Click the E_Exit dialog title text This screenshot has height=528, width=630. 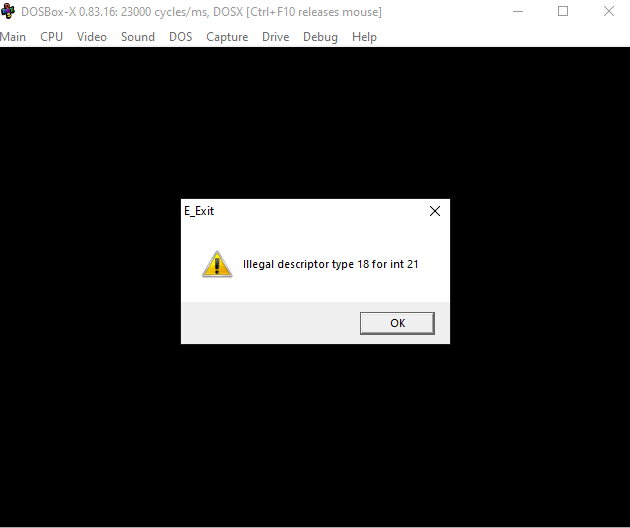tap(199, 211)
